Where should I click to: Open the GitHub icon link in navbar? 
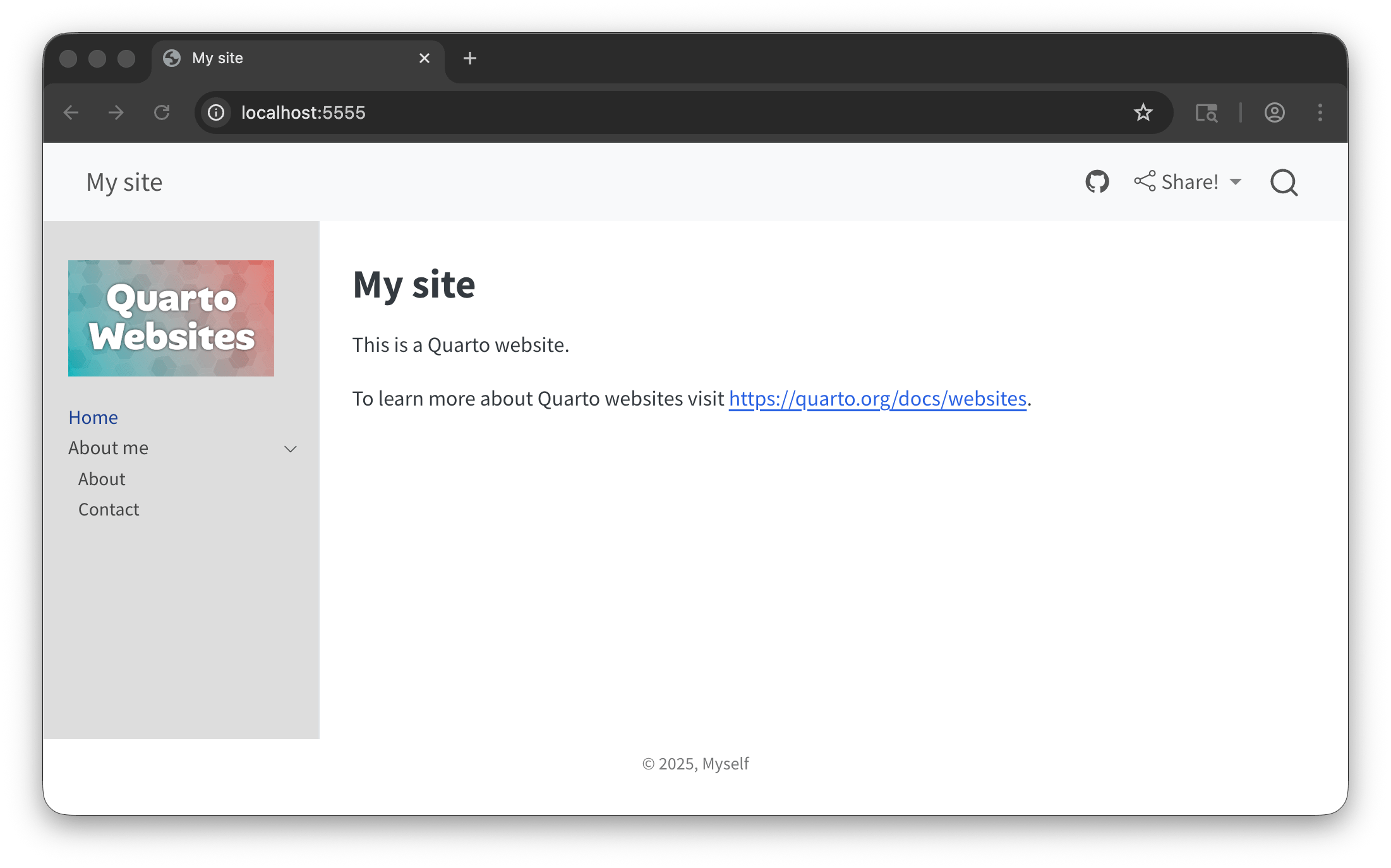(1097, 182)
